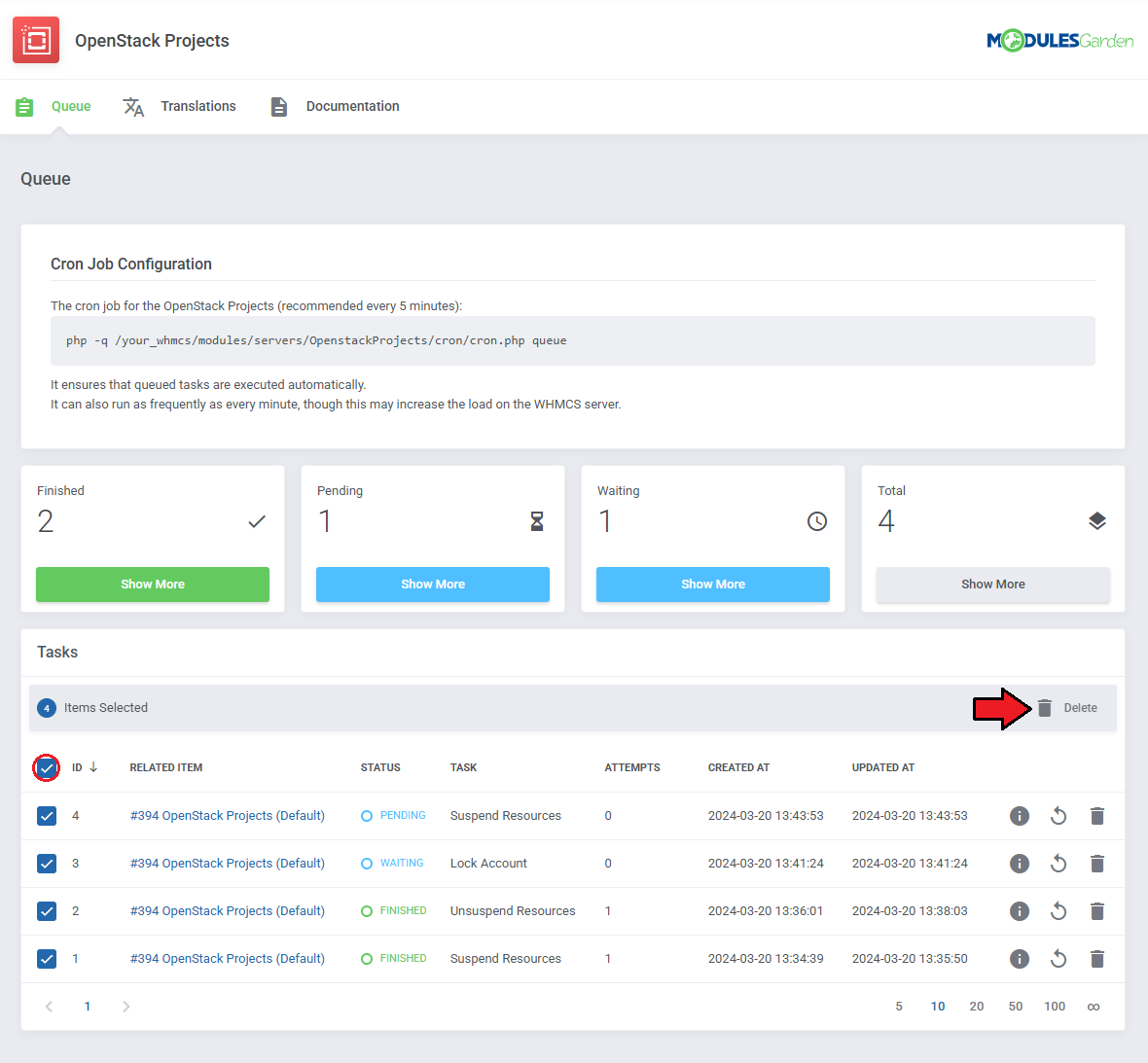Retry the Unsuspend Resources task
This screenshot has width=1148, height=1063.
tap(1058, 910)
